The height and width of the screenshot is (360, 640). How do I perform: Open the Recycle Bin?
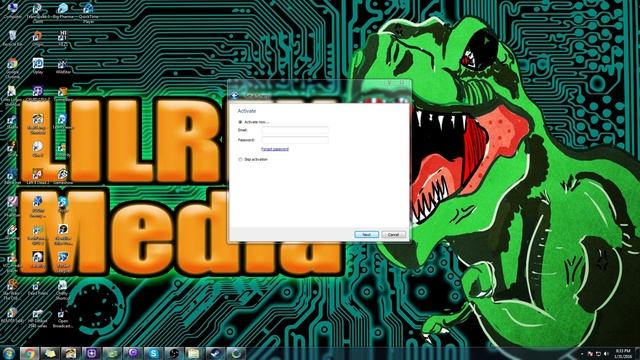12,38
